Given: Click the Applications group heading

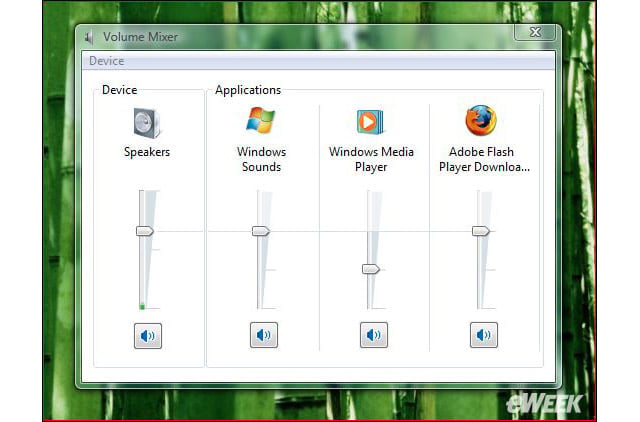Looking at the screenshot, I should [248, 90].
